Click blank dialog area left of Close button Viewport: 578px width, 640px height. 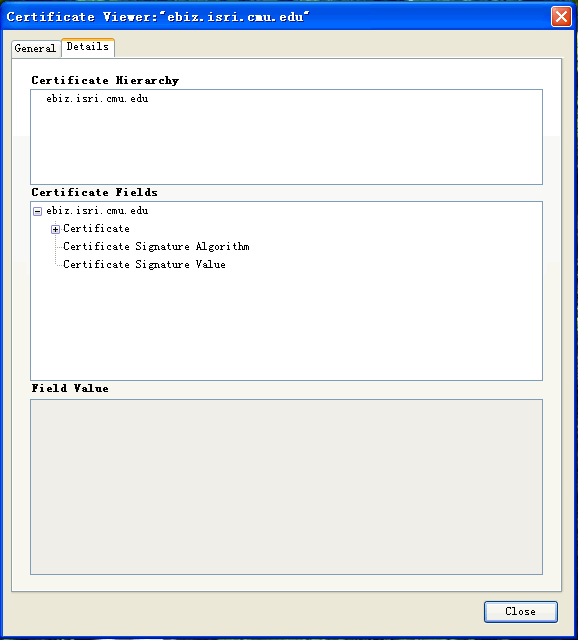pos(245,611)
